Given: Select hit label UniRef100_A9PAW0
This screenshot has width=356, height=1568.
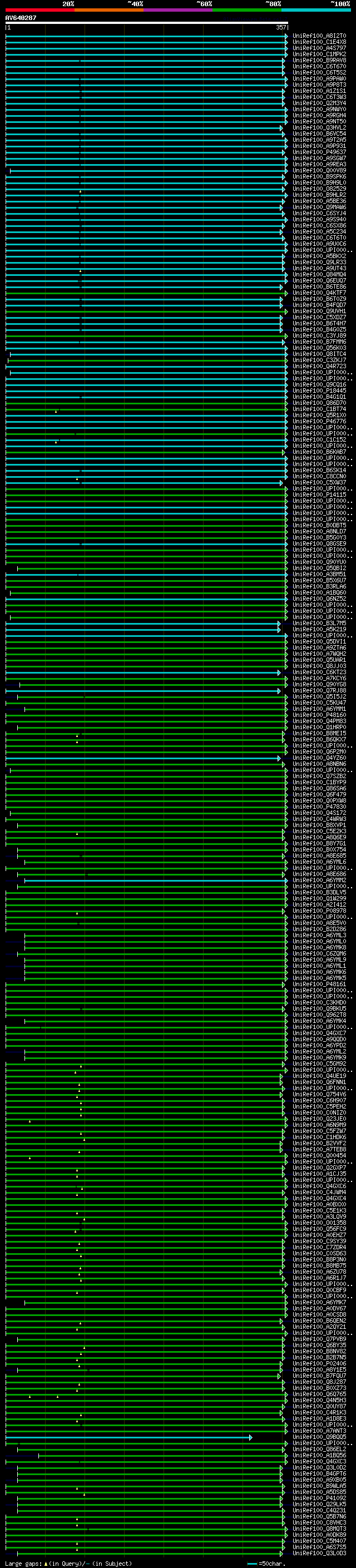Looking at the screenshot, I should pos(319,78).
